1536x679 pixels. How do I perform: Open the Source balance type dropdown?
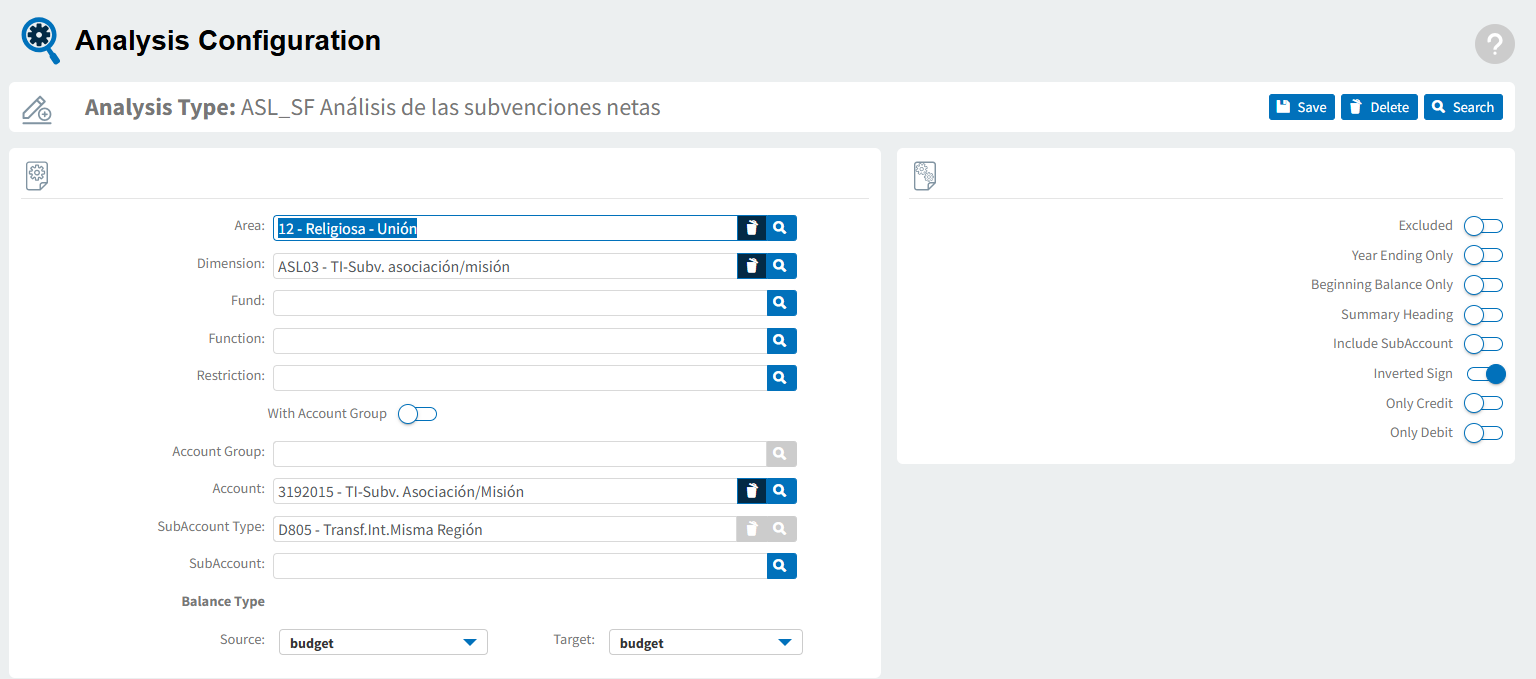pos(383,642)
